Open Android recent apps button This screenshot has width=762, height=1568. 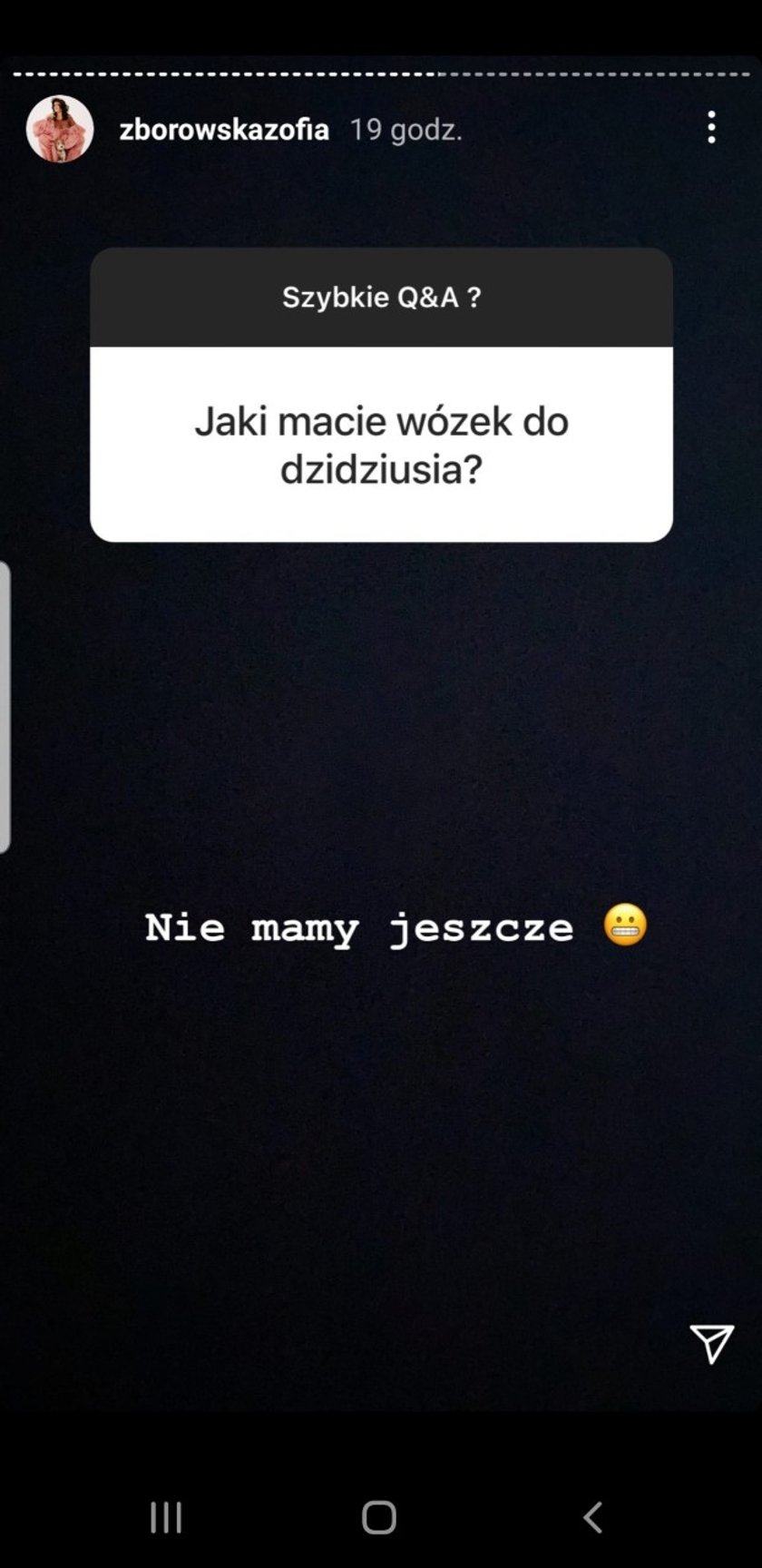(x=166, y=1516)
